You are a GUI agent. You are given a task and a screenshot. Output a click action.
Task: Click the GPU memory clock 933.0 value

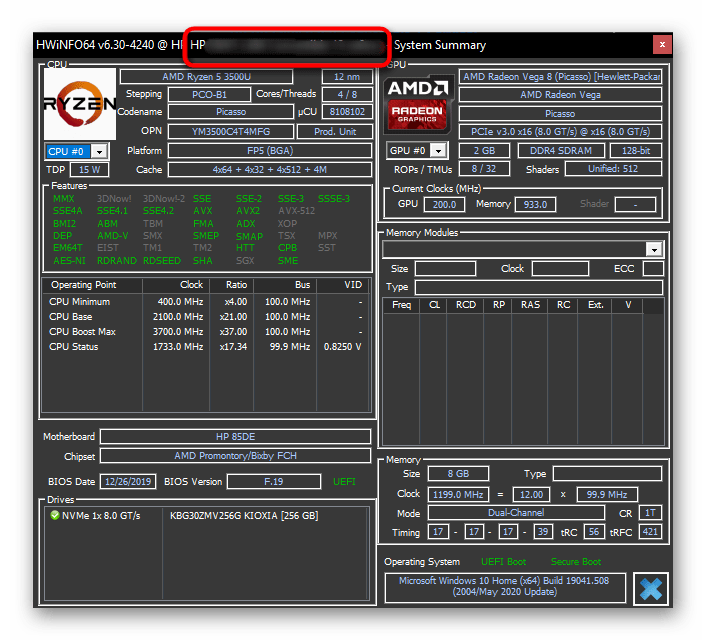[535, 205]
